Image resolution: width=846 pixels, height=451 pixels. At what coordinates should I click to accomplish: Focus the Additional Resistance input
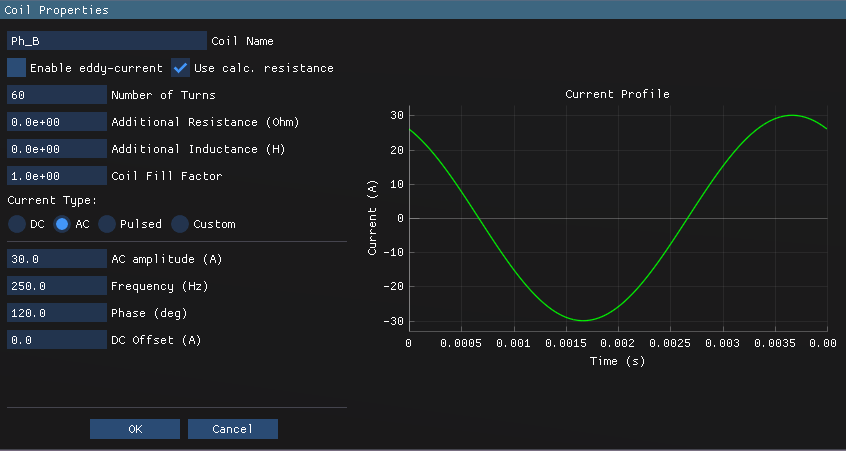click(x=56, y=122)
